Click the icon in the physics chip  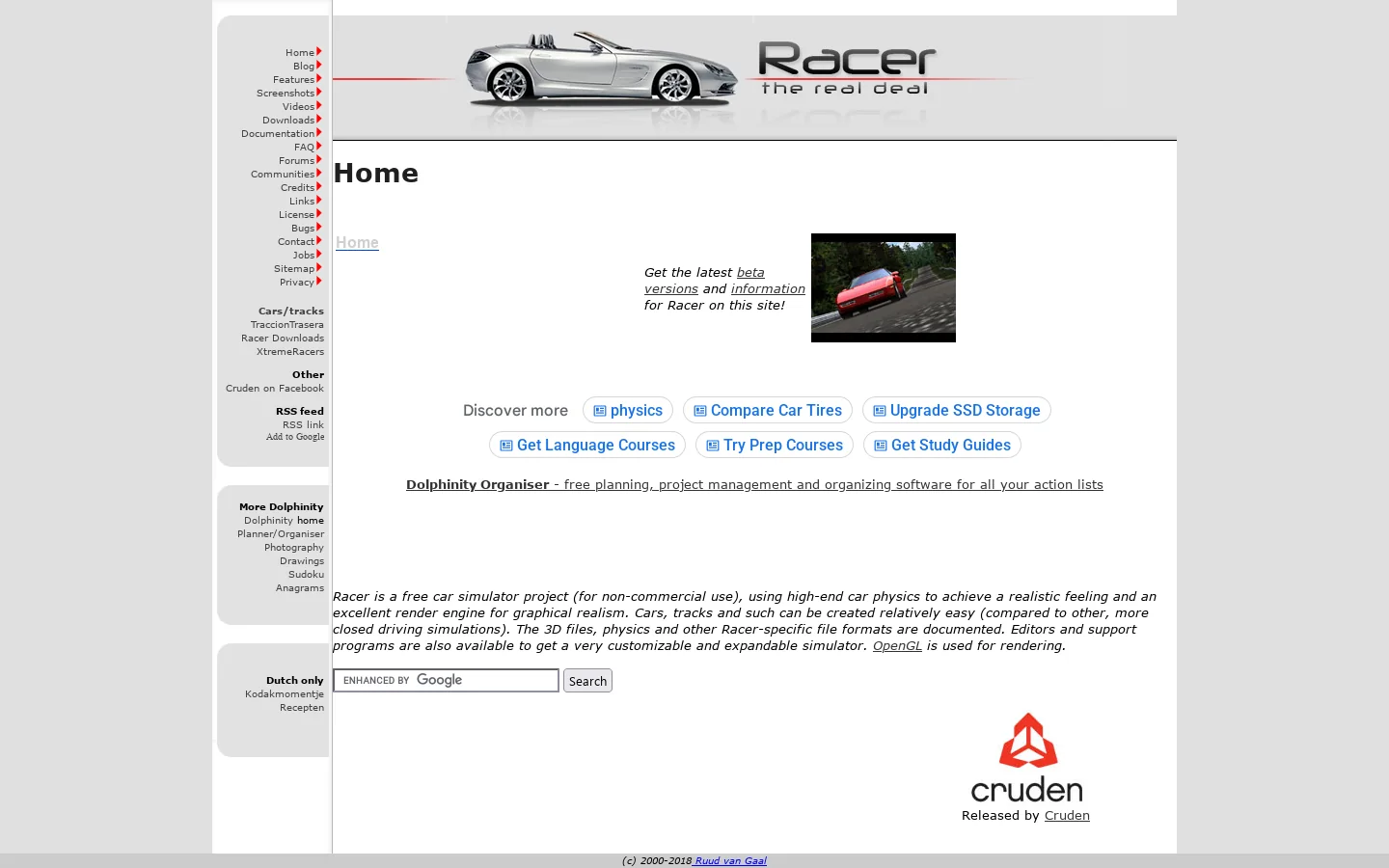(x=600, y=411)
